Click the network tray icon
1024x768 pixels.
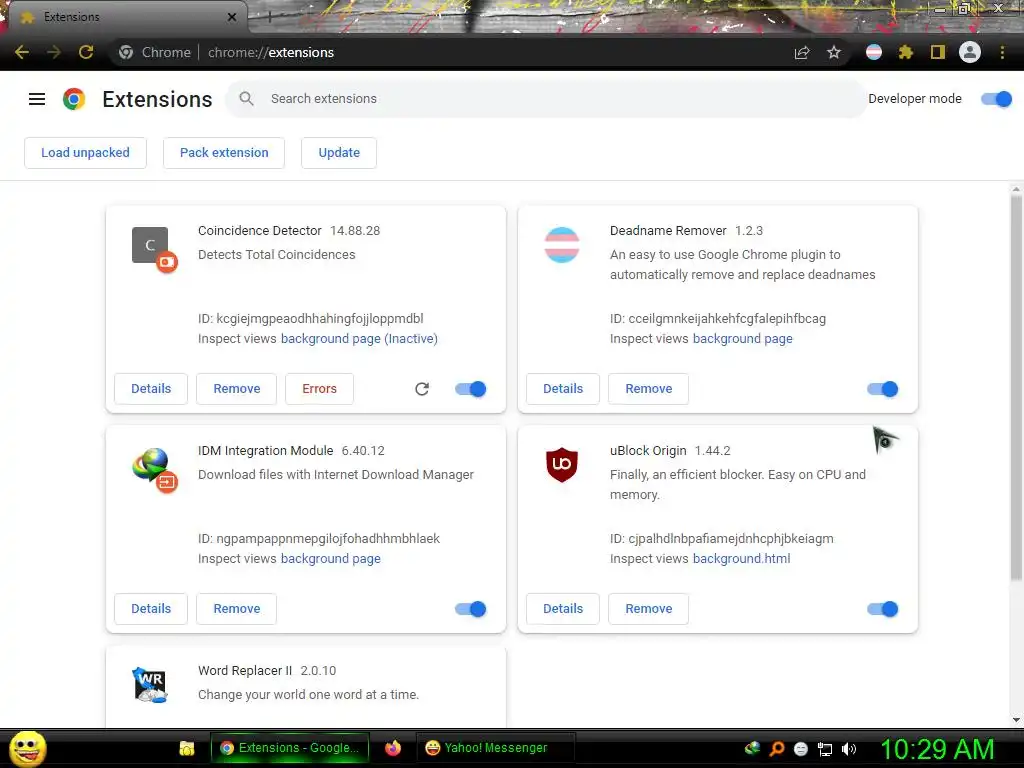825,749
